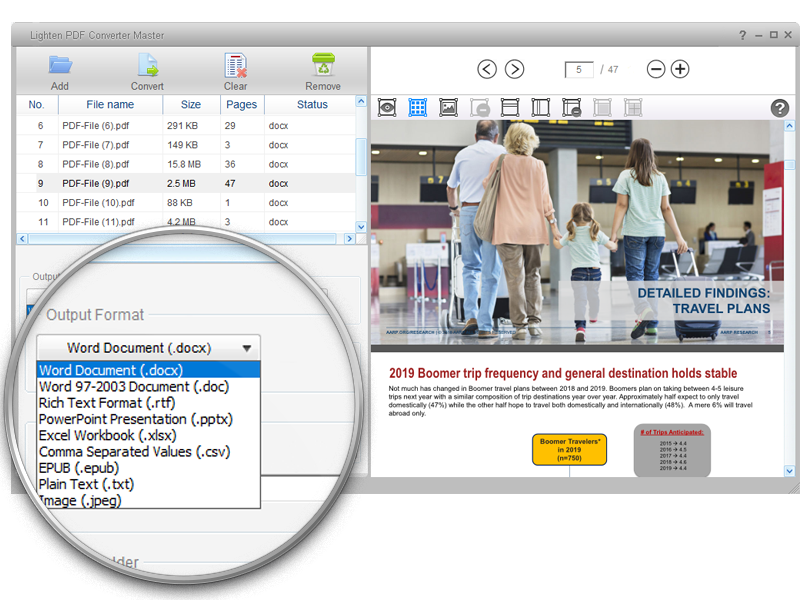Select the blue grid table detection icon
Screen dimensions: 800x600
click(418, 108)
